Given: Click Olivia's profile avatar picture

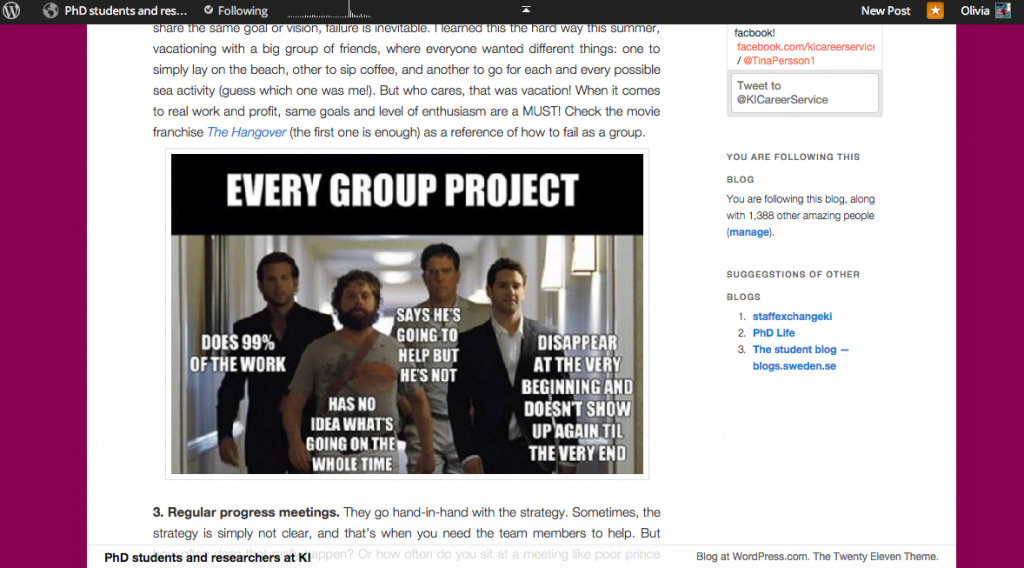Looking at the screenshot, I should (x=1003, y=11).
